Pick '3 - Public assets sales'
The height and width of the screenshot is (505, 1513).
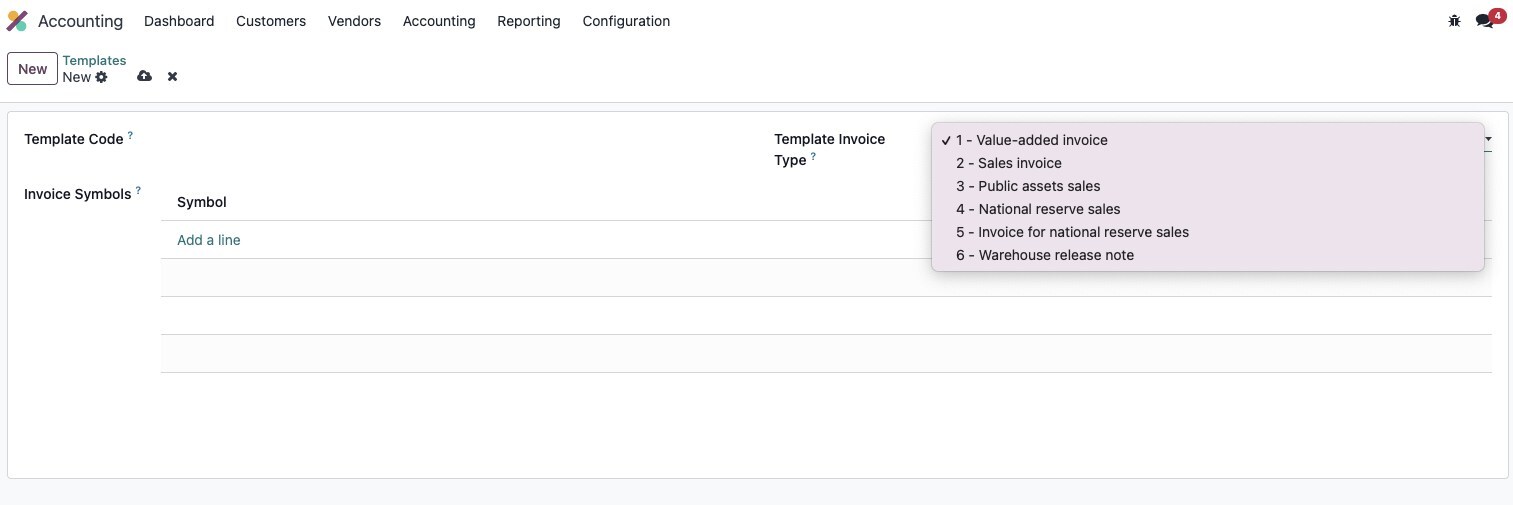1027,186
